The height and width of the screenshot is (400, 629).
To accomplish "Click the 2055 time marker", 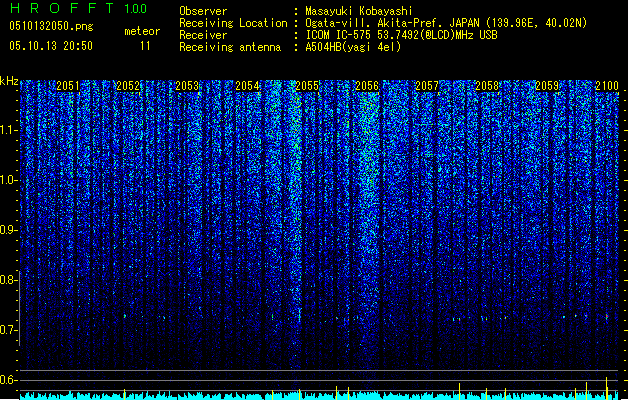I will coord(307,86).
